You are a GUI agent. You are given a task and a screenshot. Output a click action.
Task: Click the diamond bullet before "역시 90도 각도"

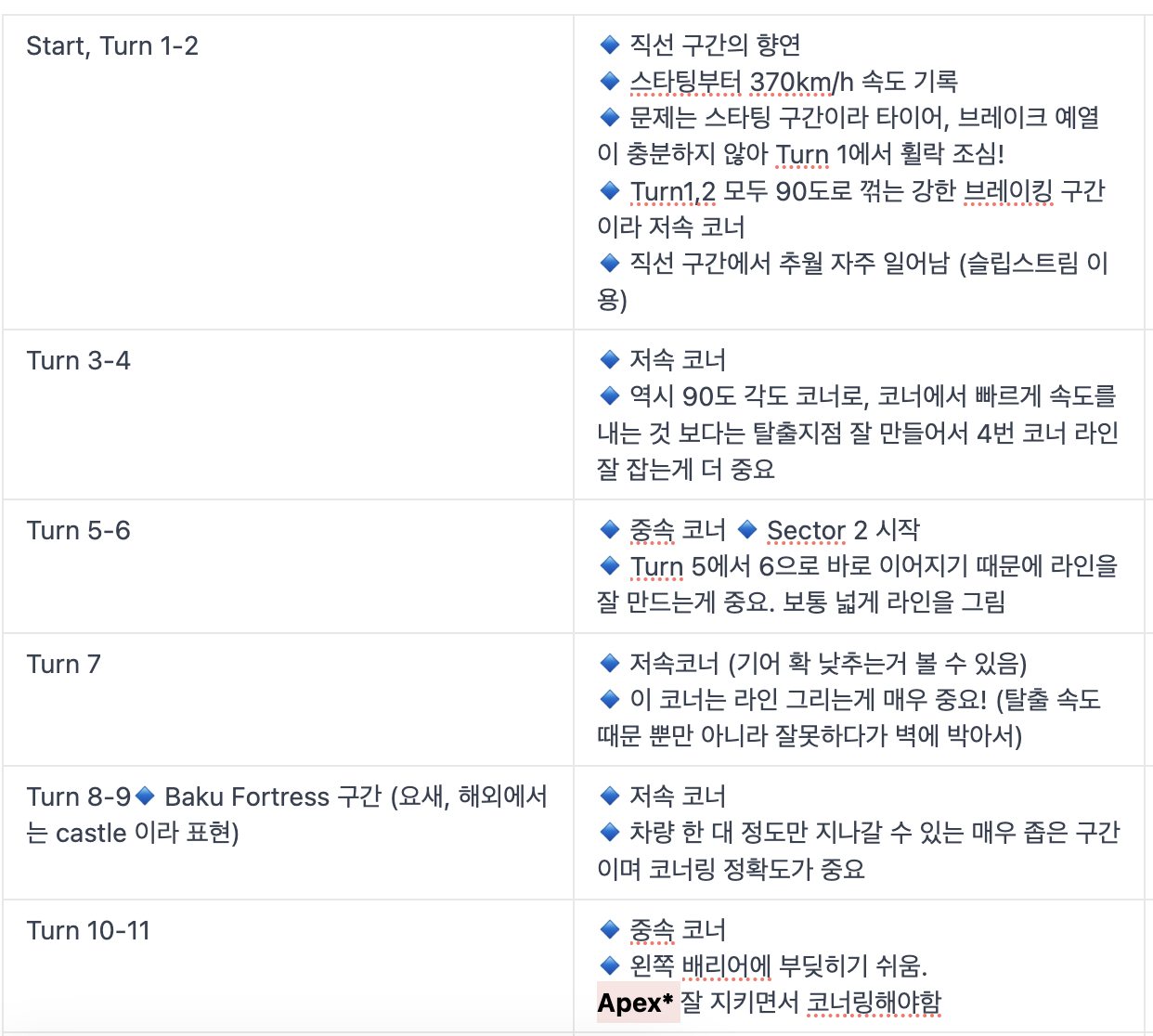point(610,396)
